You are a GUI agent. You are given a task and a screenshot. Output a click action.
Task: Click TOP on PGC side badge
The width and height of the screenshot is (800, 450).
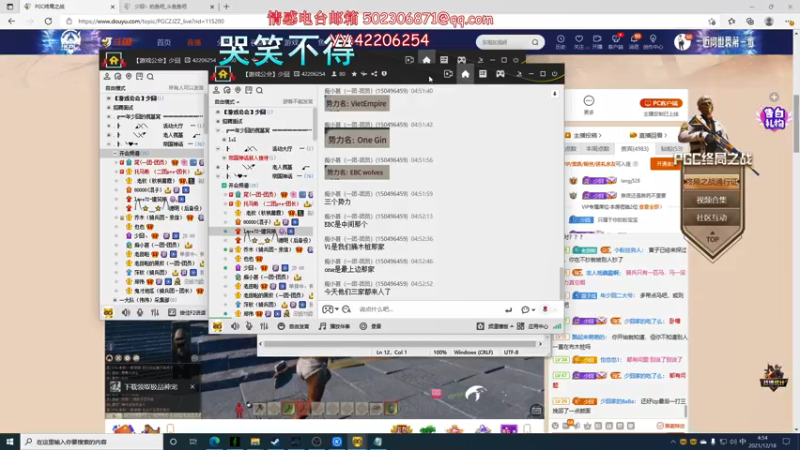click(x=712, y=238)
